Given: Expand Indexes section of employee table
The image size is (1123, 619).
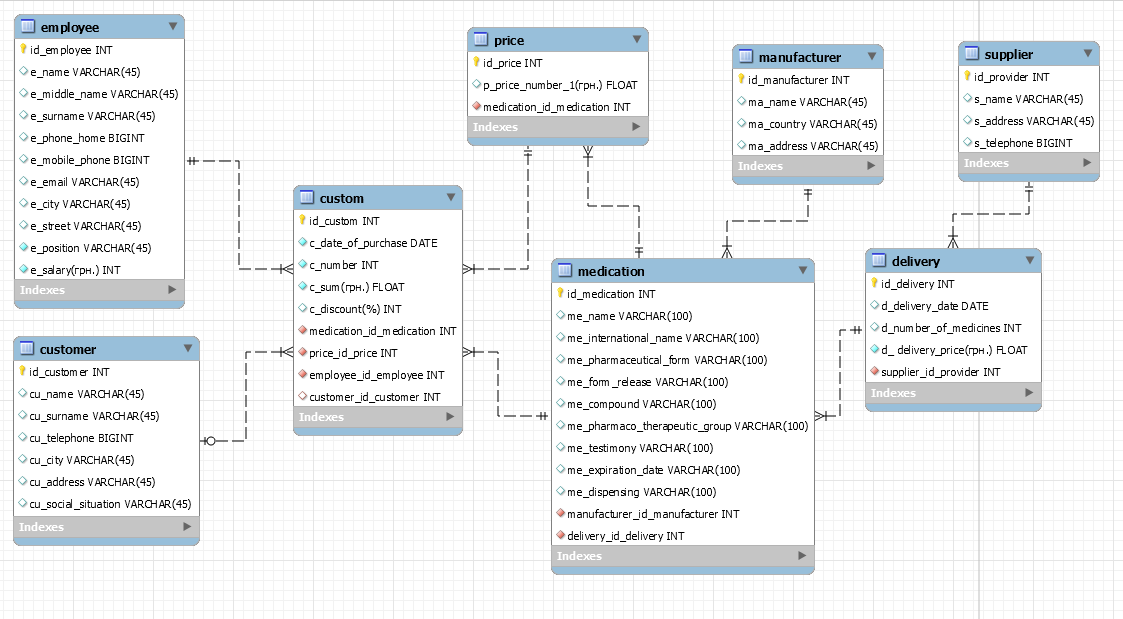Looking at the screenshot, I should point(172,289).
